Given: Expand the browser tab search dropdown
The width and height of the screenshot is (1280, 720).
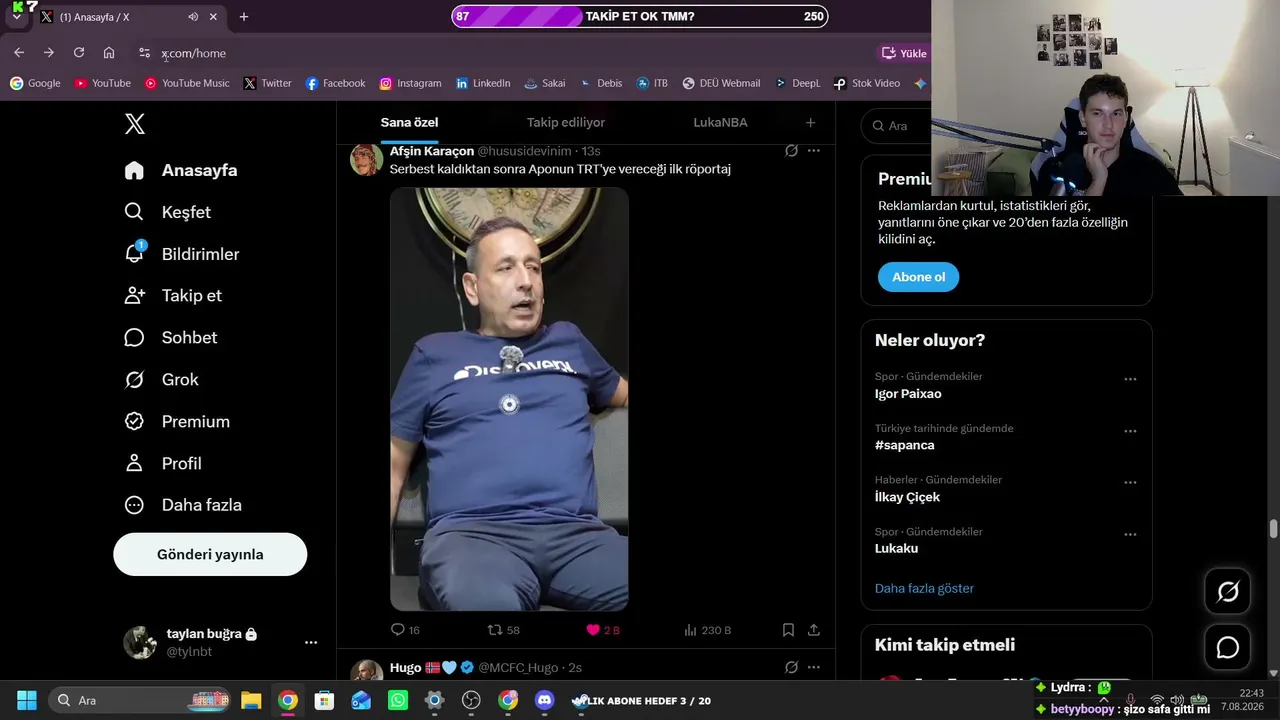Looking at the screenshot, I should (16, 17).
